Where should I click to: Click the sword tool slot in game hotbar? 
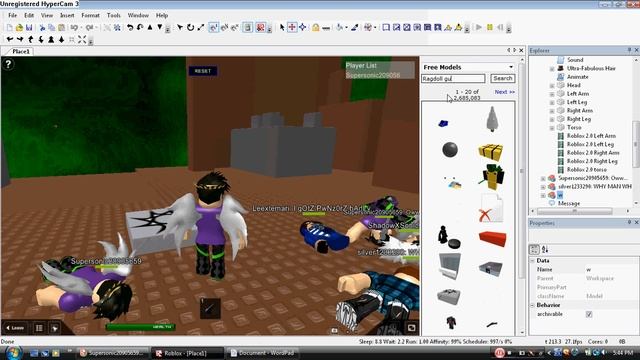click(x=210, y=308)
